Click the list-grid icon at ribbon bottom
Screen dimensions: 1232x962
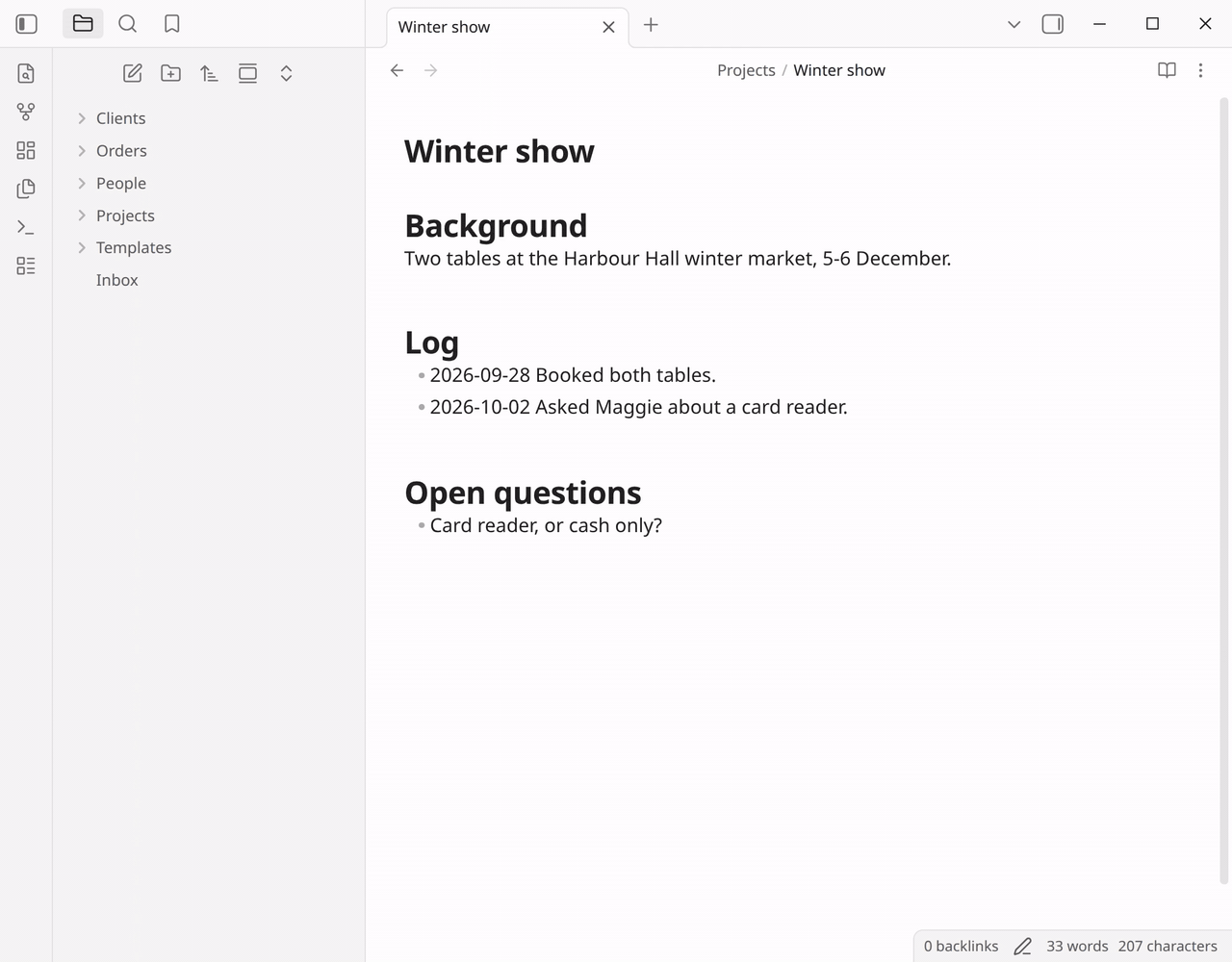[x=26, y=266]
